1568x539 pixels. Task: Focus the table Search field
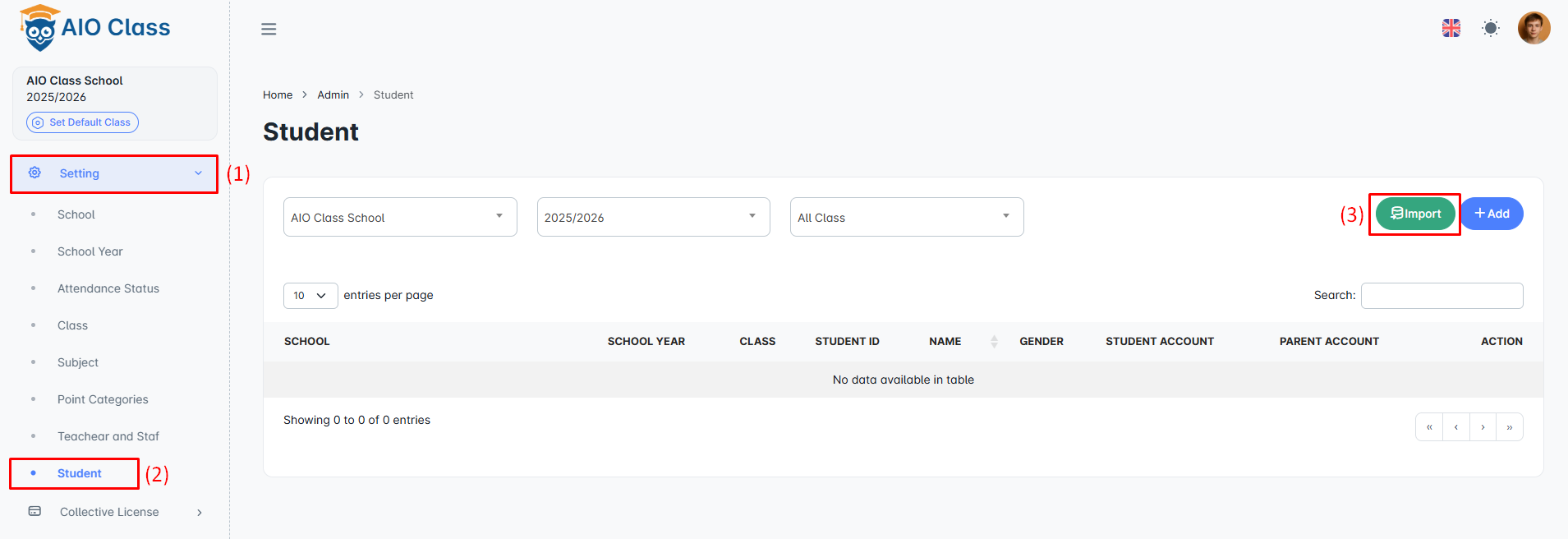coord(1442,296)
